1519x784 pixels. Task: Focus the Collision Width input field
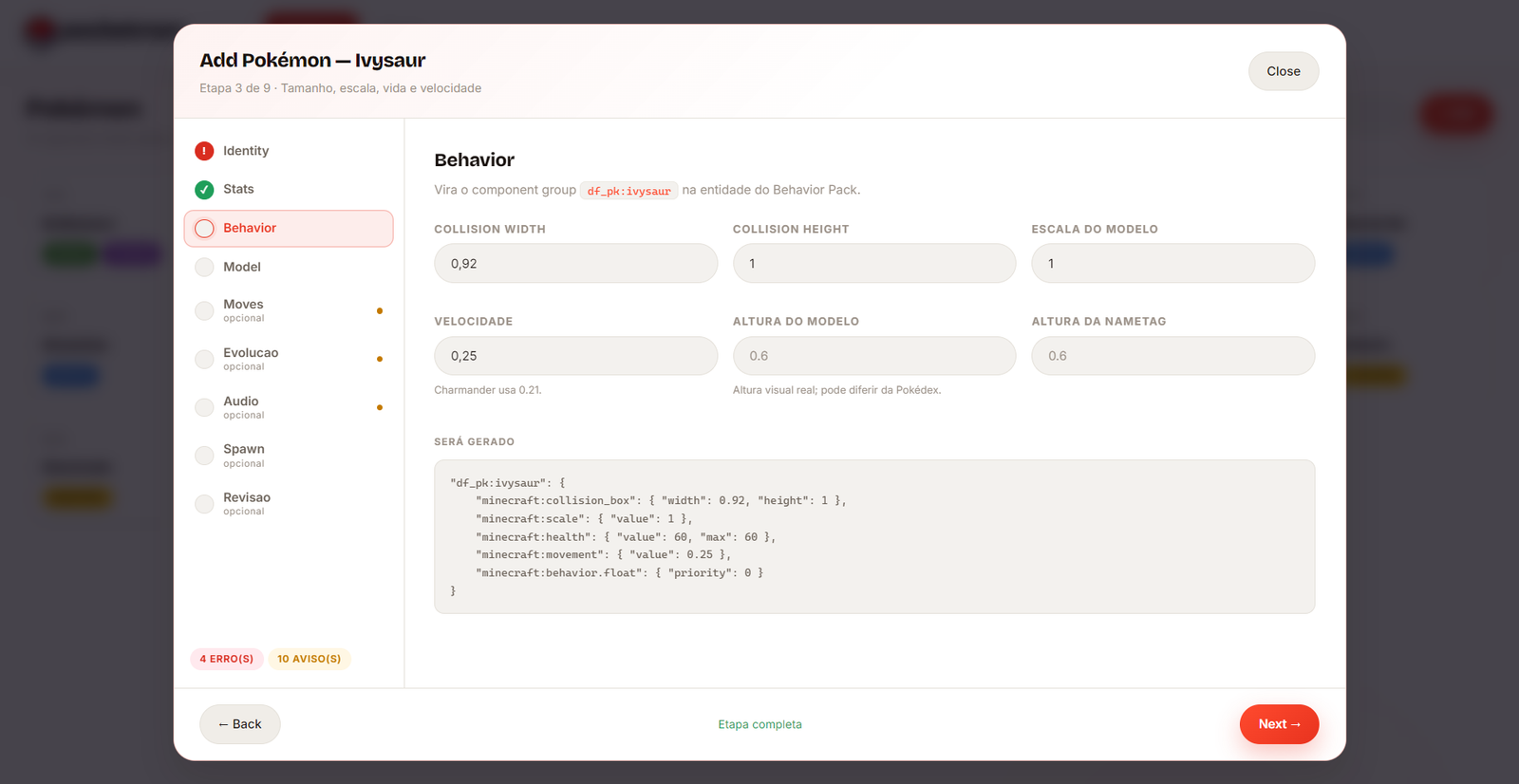coord(576,263)
